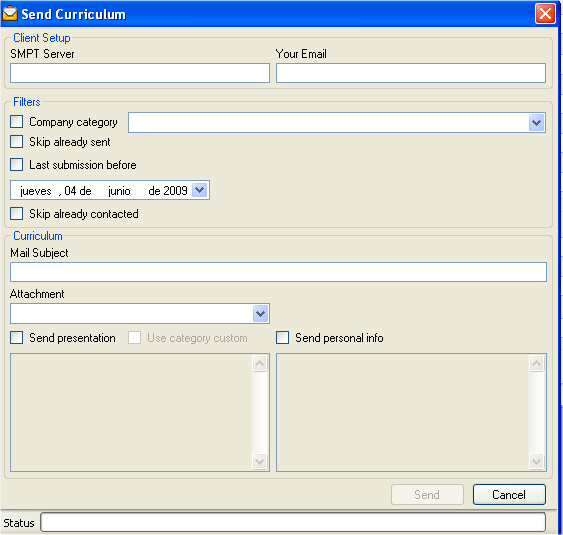Enable Send presentation checkbox
Image resolution: width=563 pixels, height=535 pixels.
coord(17,338)
